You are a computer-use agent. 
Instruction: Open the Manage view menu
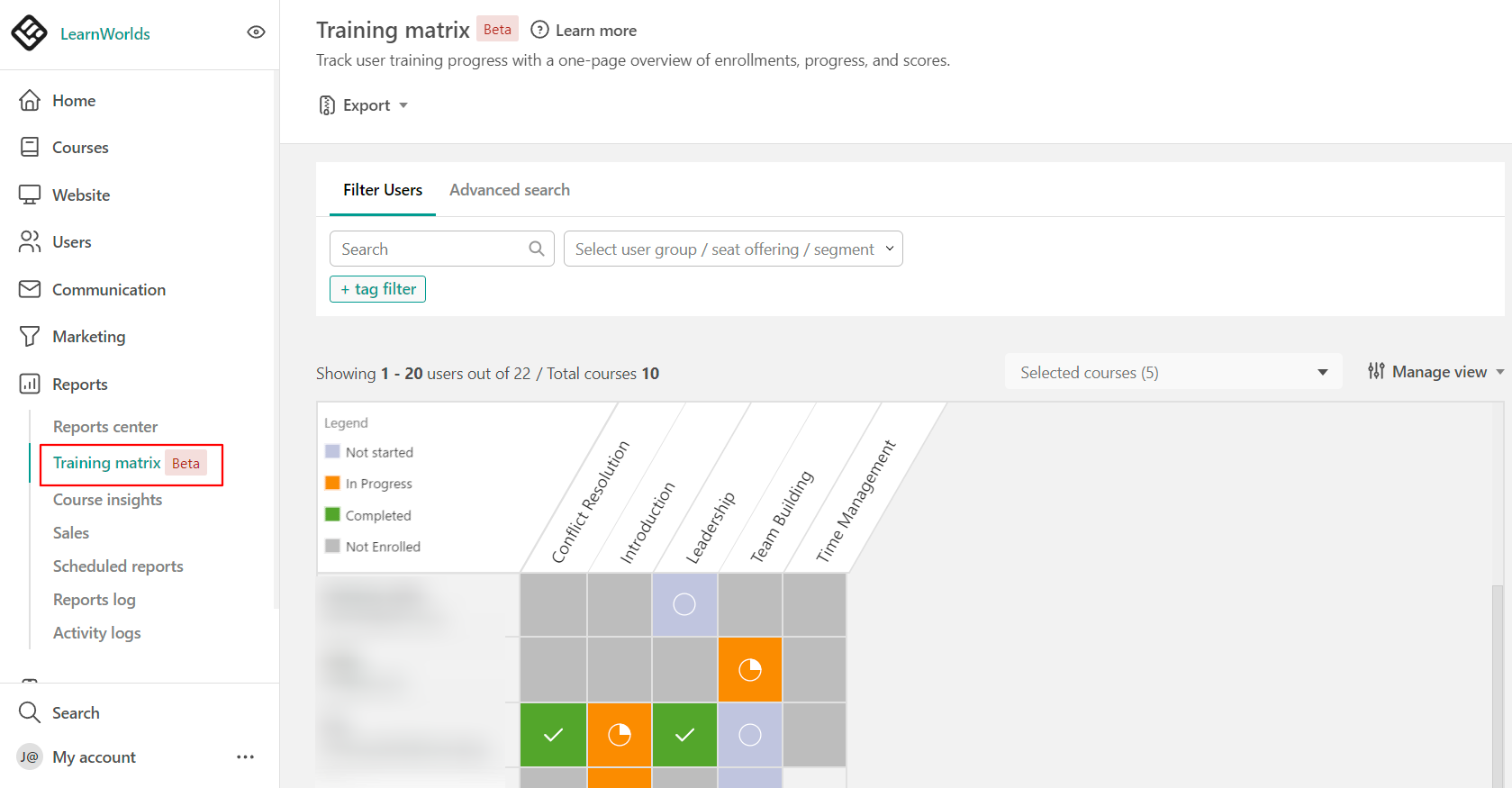coord(1435,372)
